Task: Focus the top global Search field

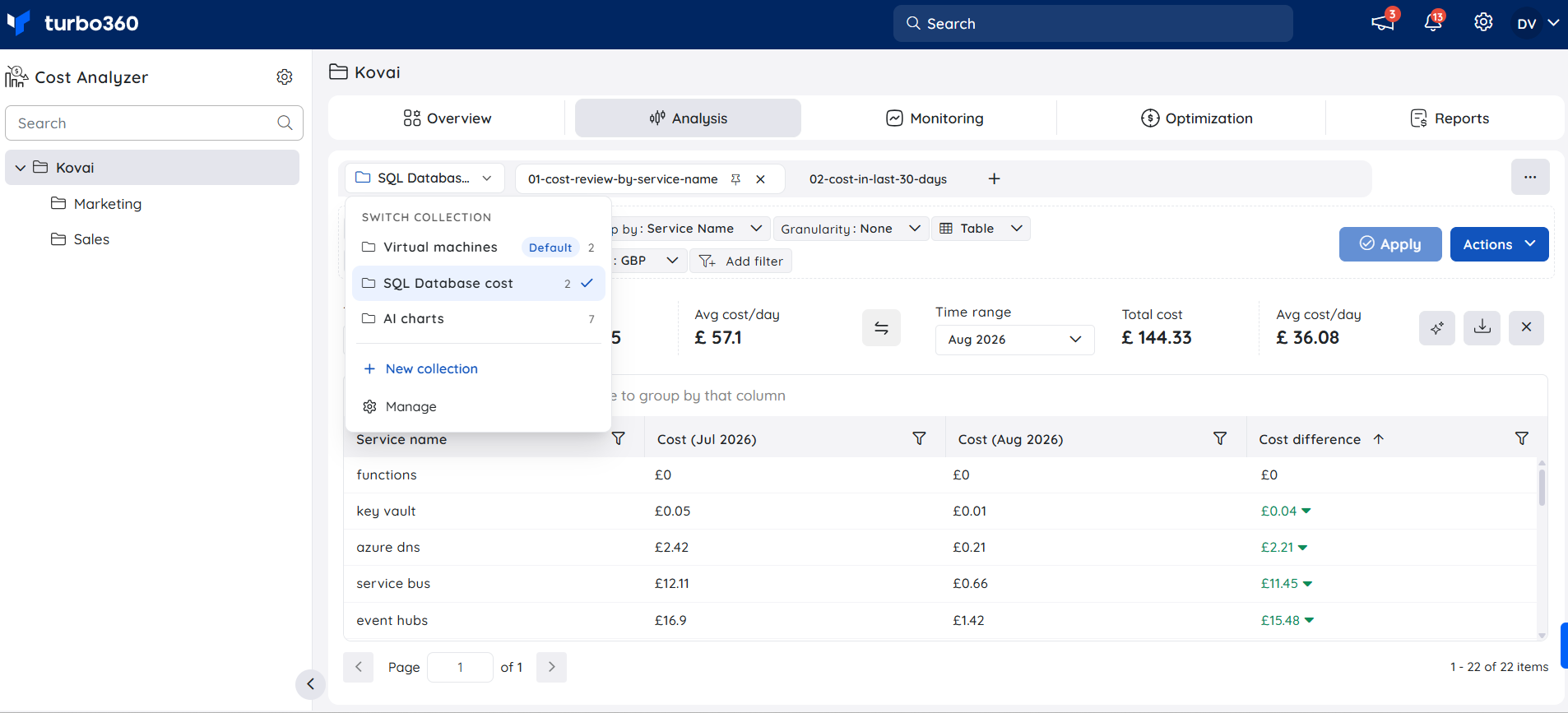Action: tap(1092, 23)
